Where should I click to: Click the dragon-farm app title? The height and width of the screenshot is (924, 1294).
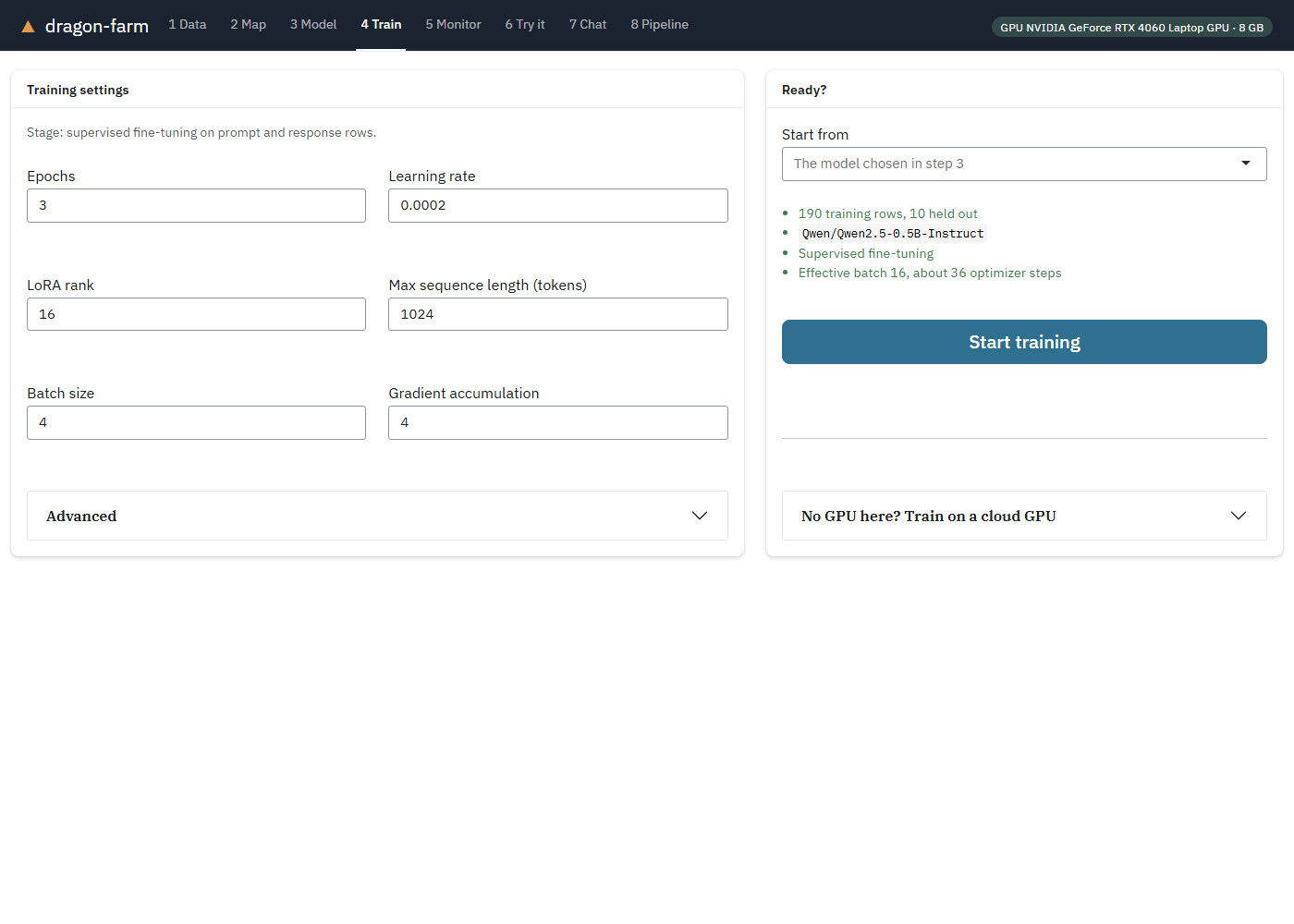tap(97, 26)
